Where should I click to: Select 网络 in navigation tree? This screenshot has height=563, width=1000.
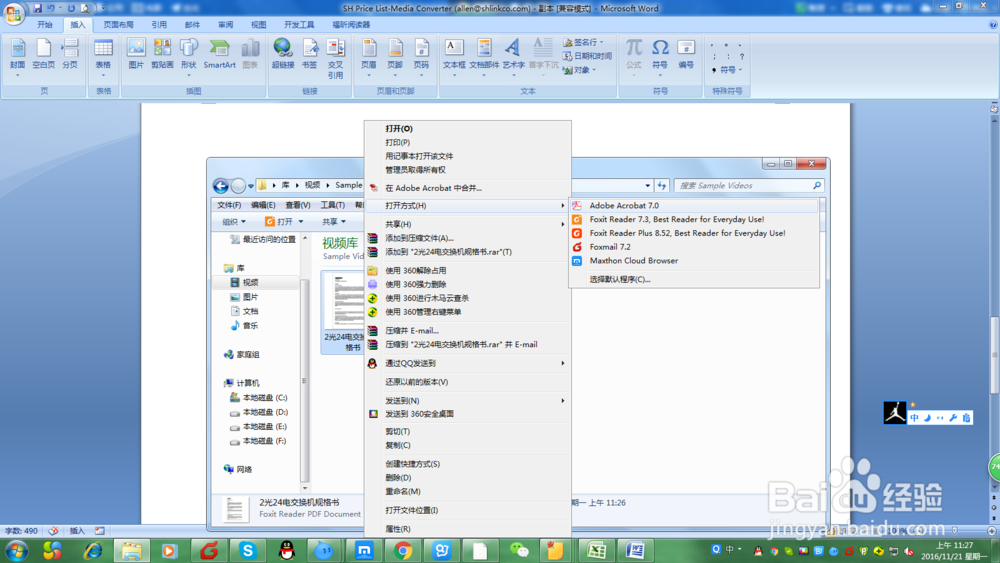pyautogui.click(x=244, y=469)
